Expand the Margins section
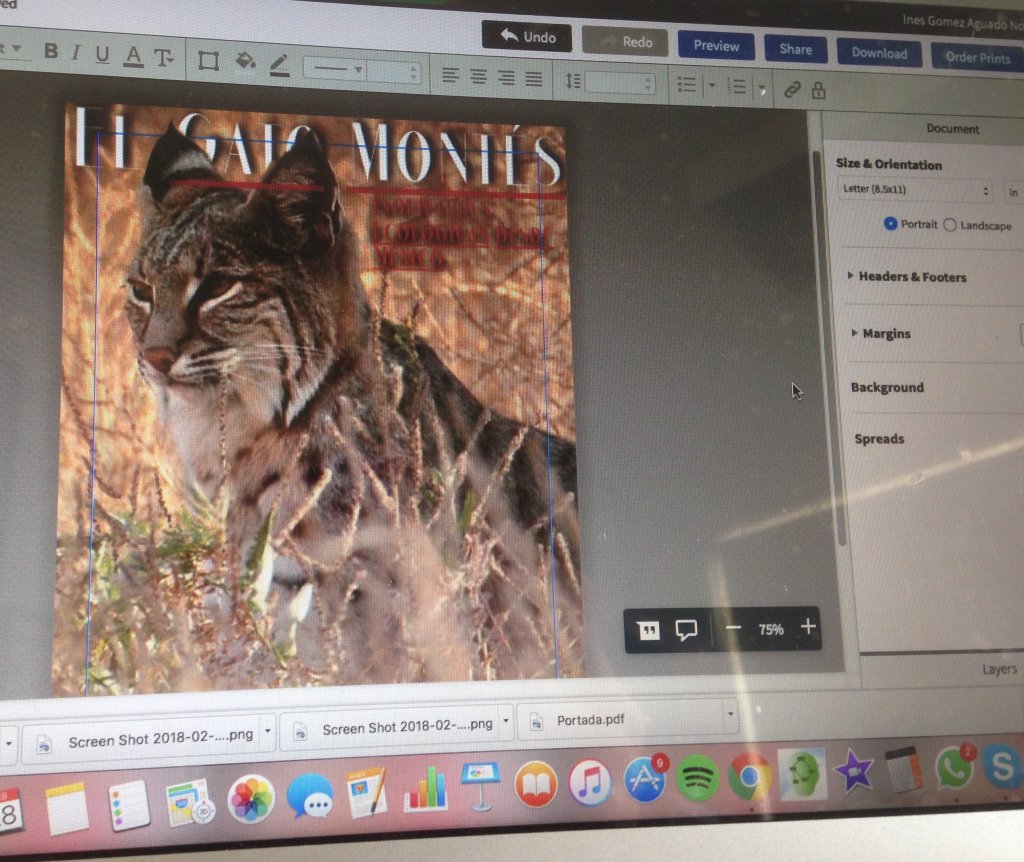 coord(885,333)
